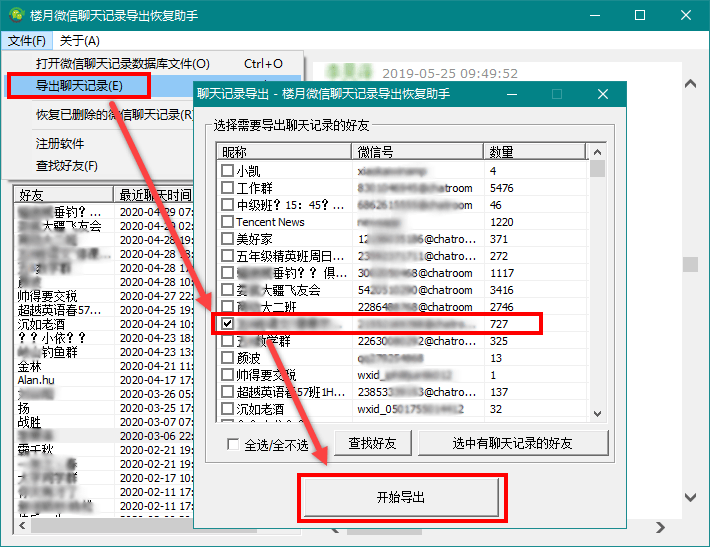Image resolution: width=710 pixels, height=547 pixels.
Task: Click 选中有聊天记录的好友 button
Action: pyautogui.click(x=513, y=443)
